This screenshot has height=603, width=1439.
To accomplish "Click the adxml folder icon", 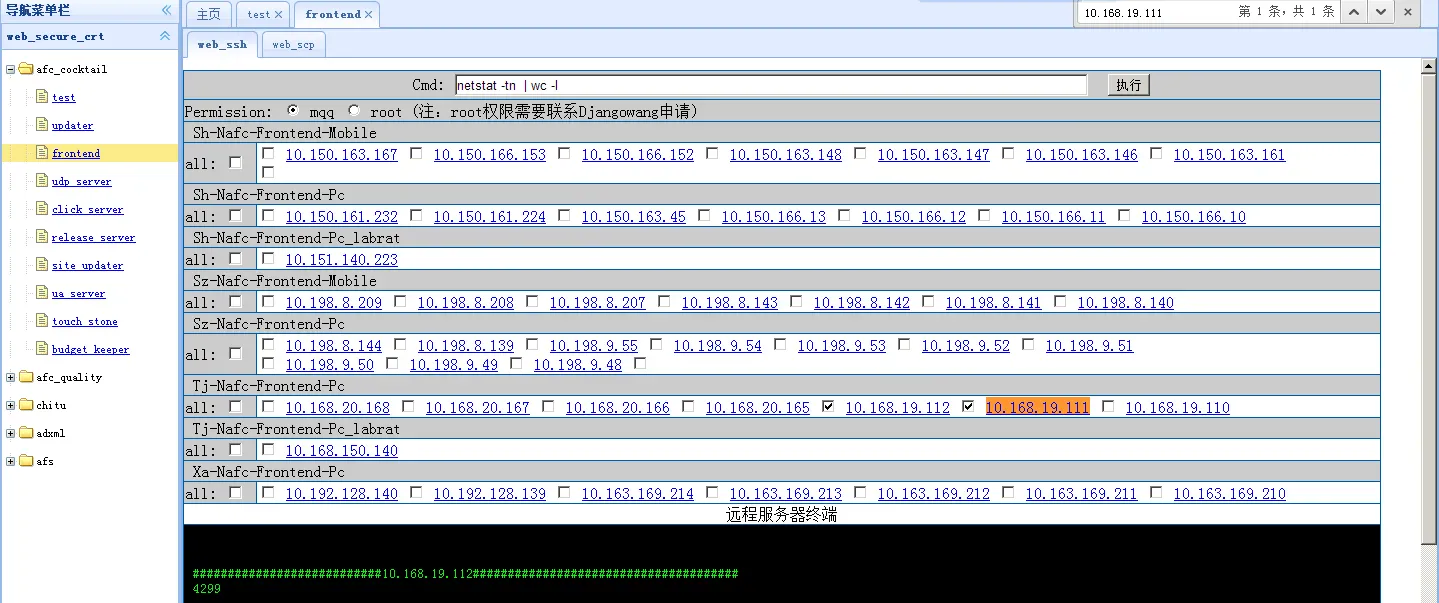I will coord(26,433).
